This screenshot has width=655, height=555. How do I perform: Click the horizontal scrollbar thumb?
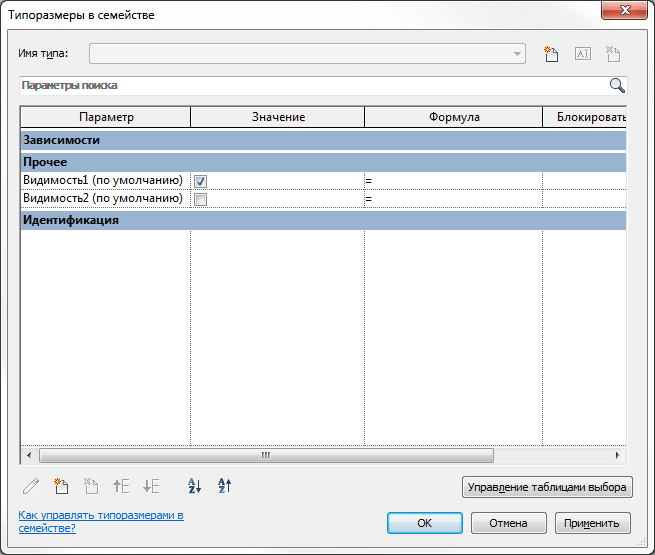click(265, 455)
